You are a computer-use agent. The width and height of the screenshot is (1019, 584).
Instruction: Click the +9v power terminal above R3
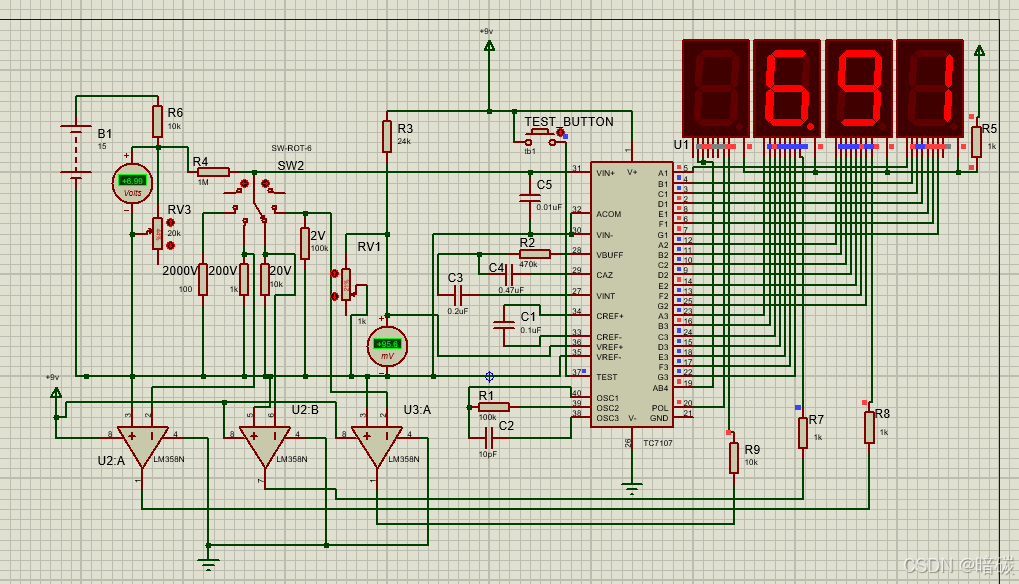[x=489, y=45]
